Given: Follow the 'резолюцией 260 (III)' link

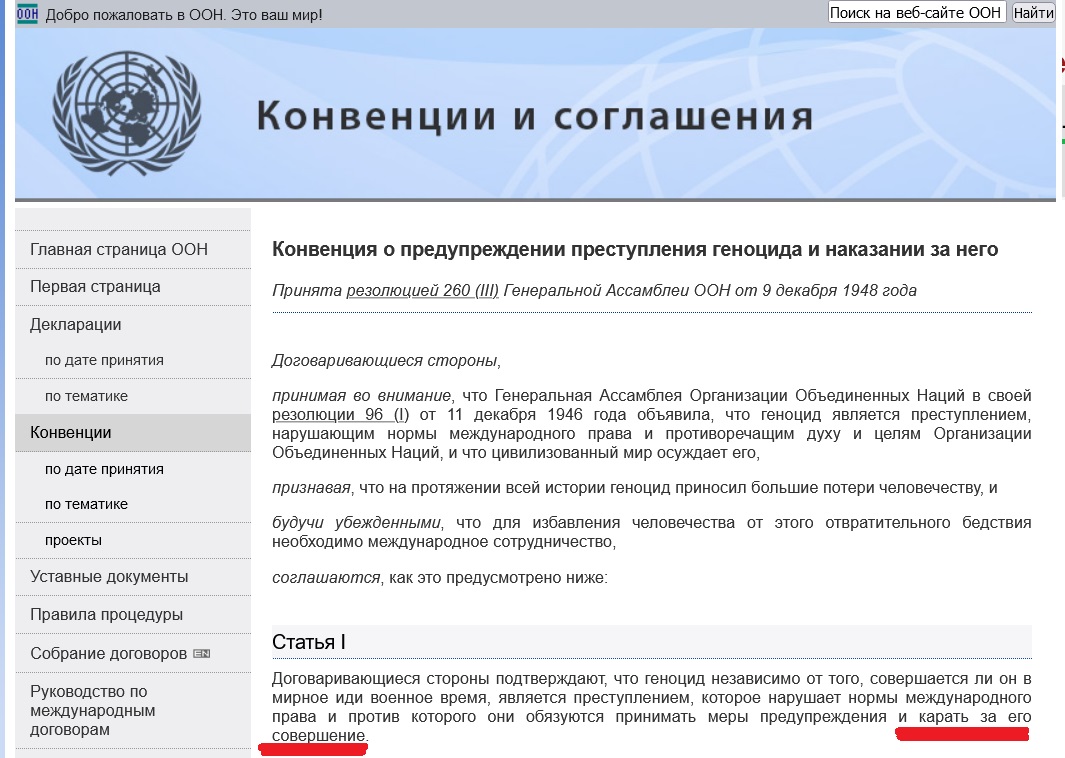Looking at the screenshot, I should coord(422,291).
